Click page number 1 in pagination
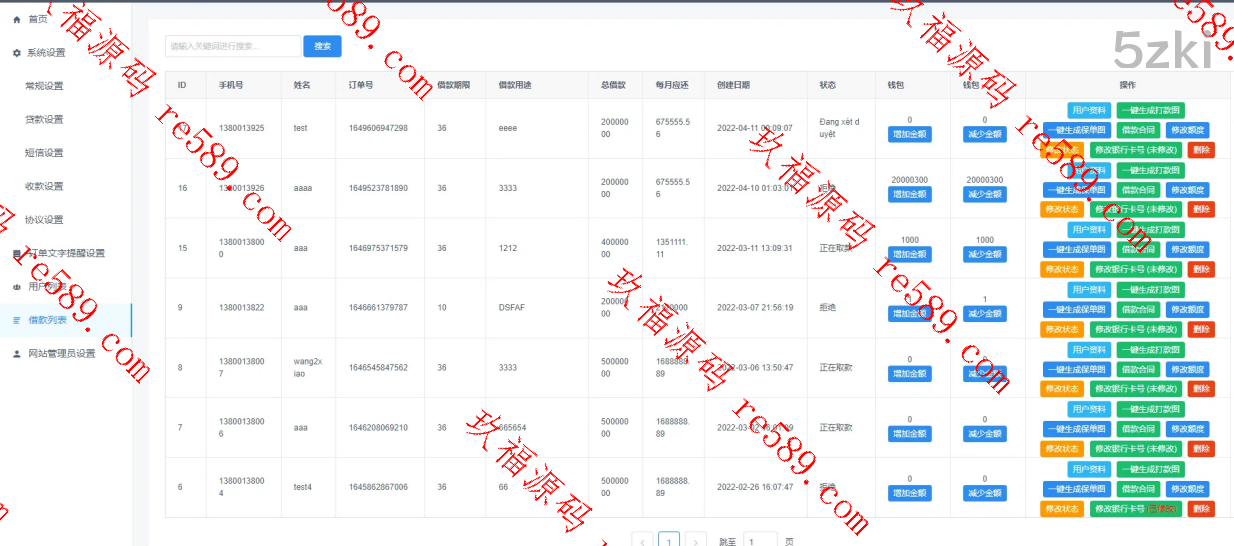 point(669,541)
